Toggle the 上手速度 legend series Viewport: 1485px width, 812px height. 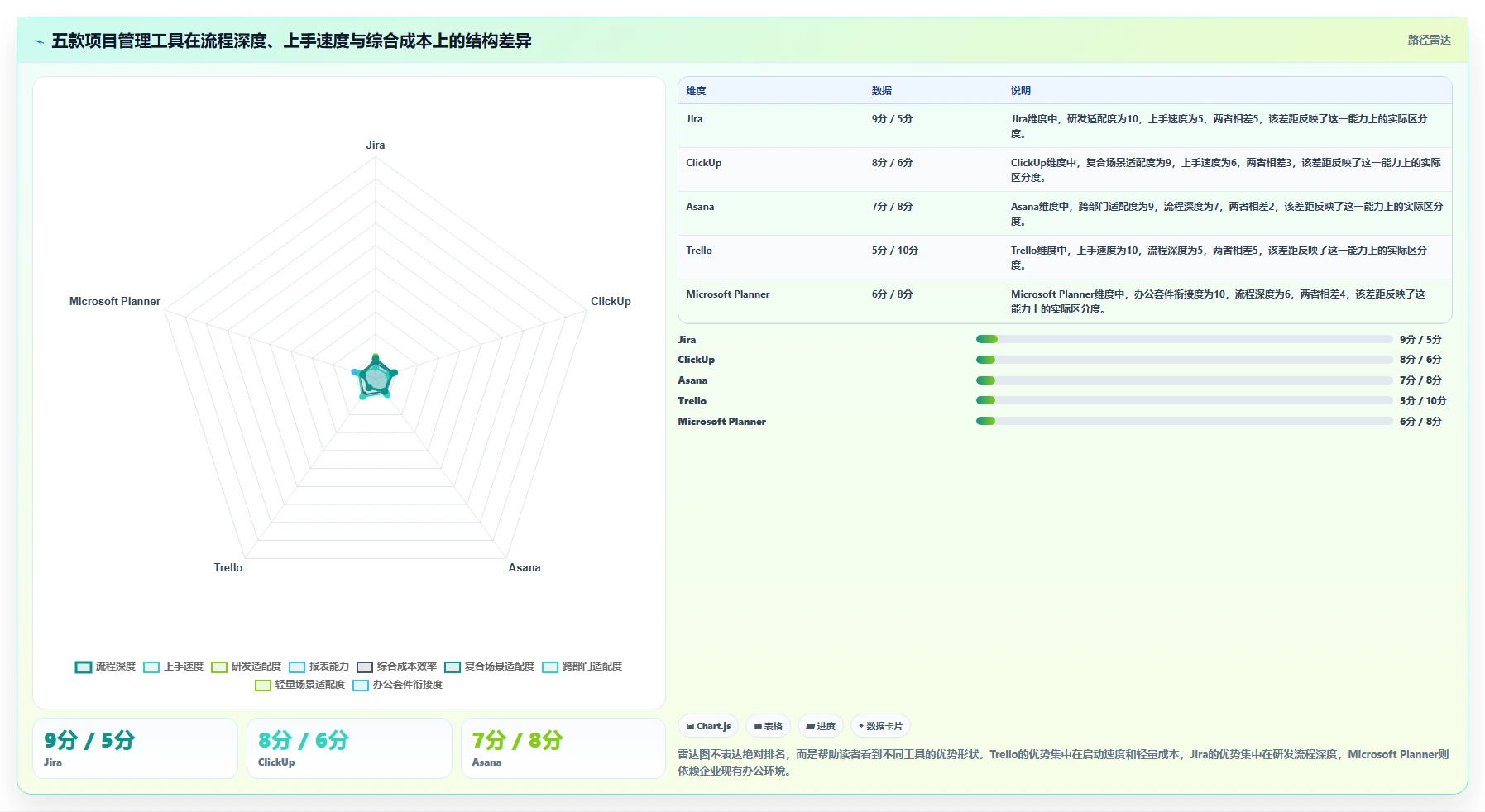173,667
